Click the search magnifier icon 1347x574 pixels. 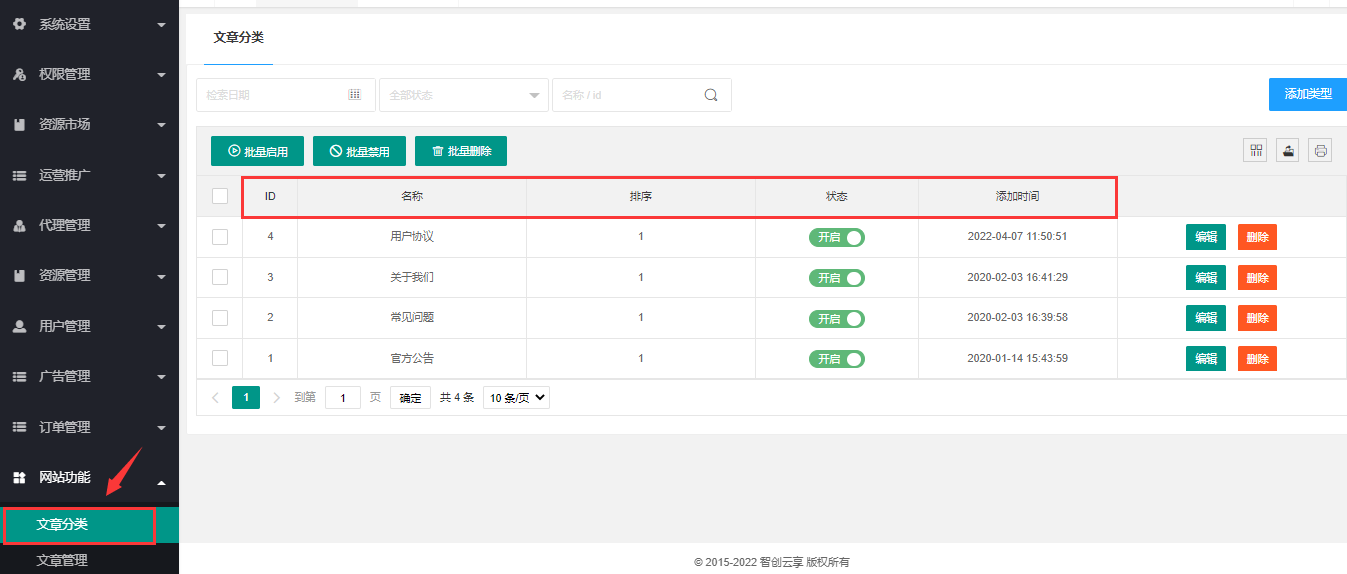tap(711, 95)
